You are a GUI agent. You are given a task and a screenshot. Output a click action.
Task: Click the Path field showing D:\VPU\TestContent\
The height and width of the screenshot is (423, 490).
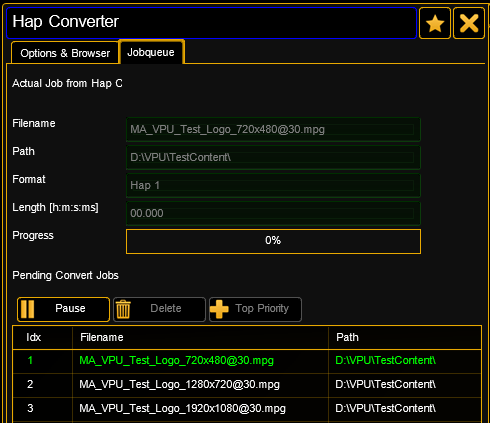pyautogui.click(x=273, y=157)
